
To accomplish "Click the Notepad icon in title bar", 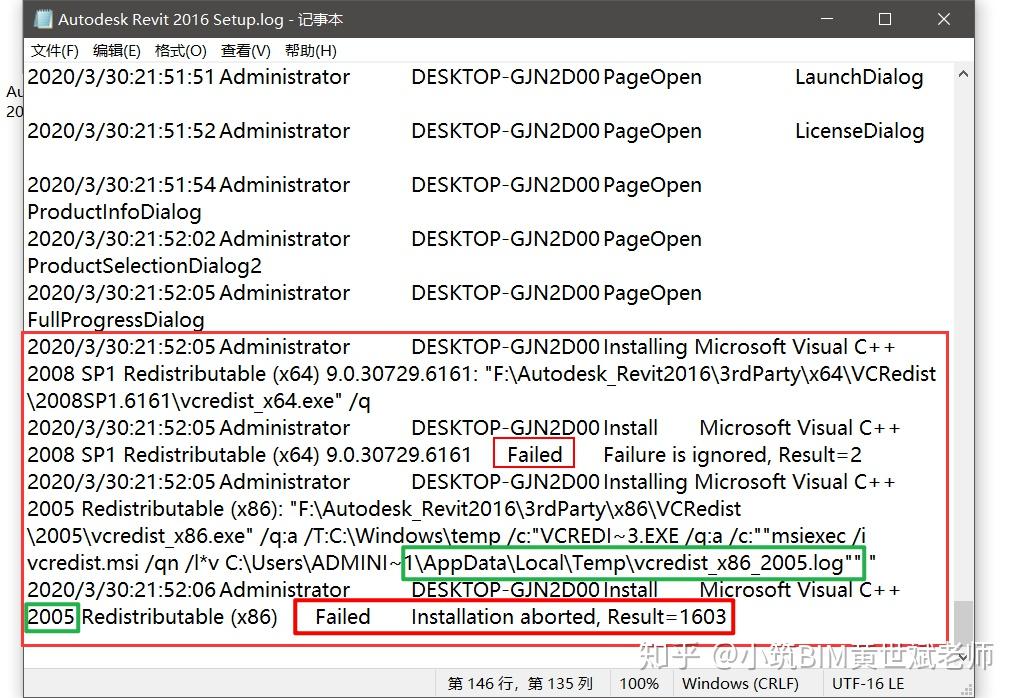I will pyautogui.click(x=43, y=20).
